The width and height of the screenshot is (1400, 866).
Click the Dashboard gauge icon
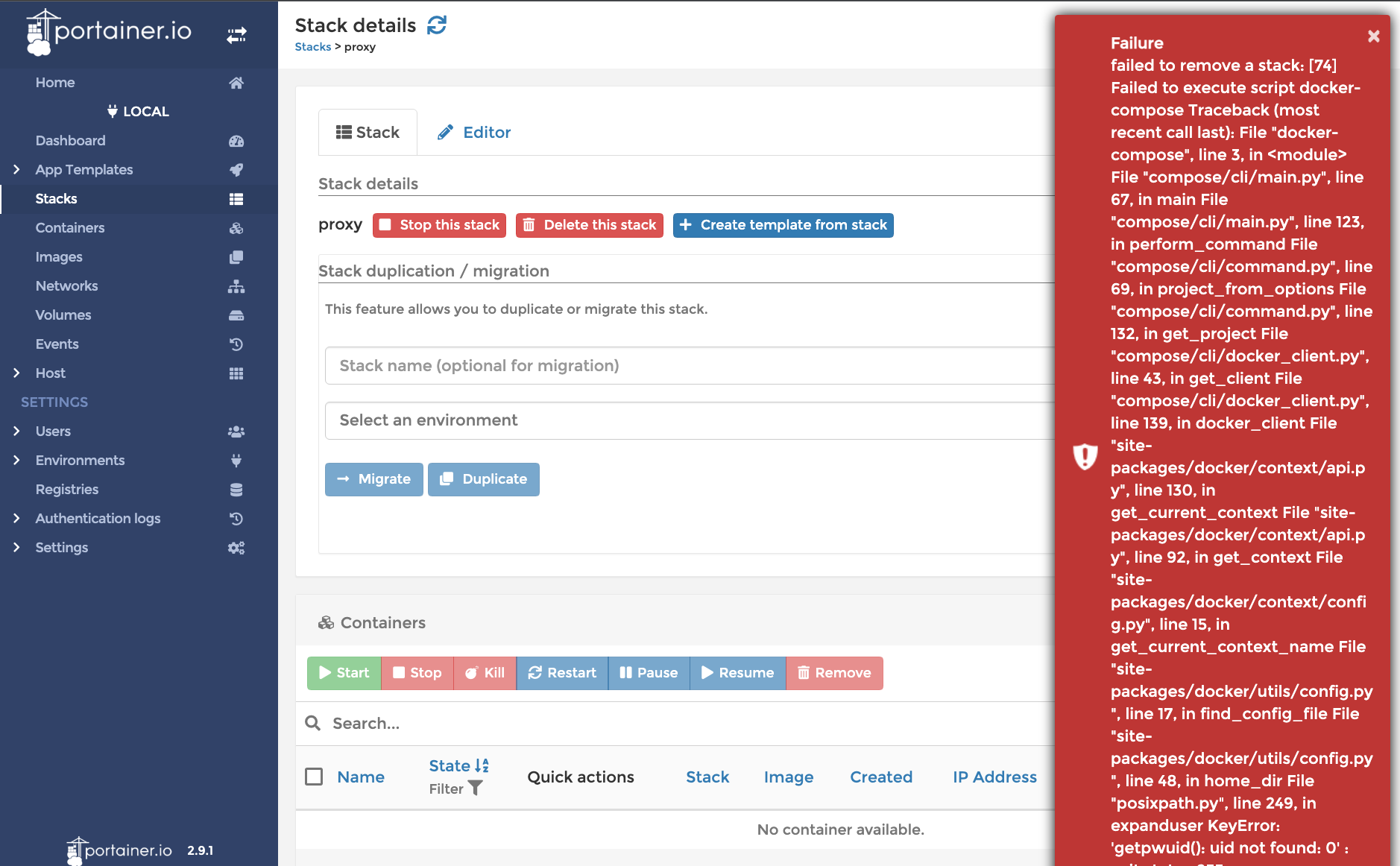click(236, 141)
